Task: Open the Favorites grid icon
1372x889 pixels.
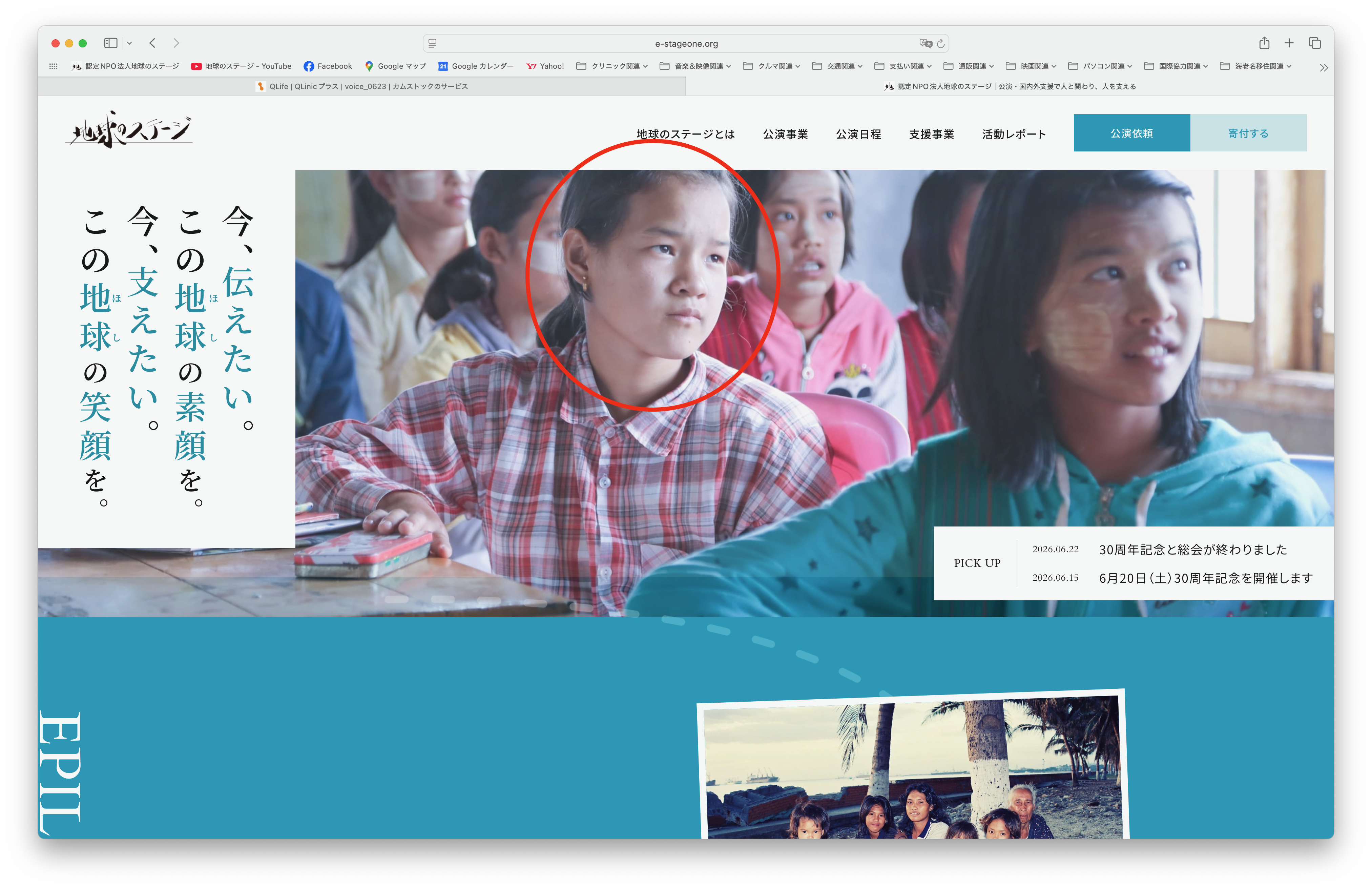Action: pyautogui.click(x=53, y=66)
